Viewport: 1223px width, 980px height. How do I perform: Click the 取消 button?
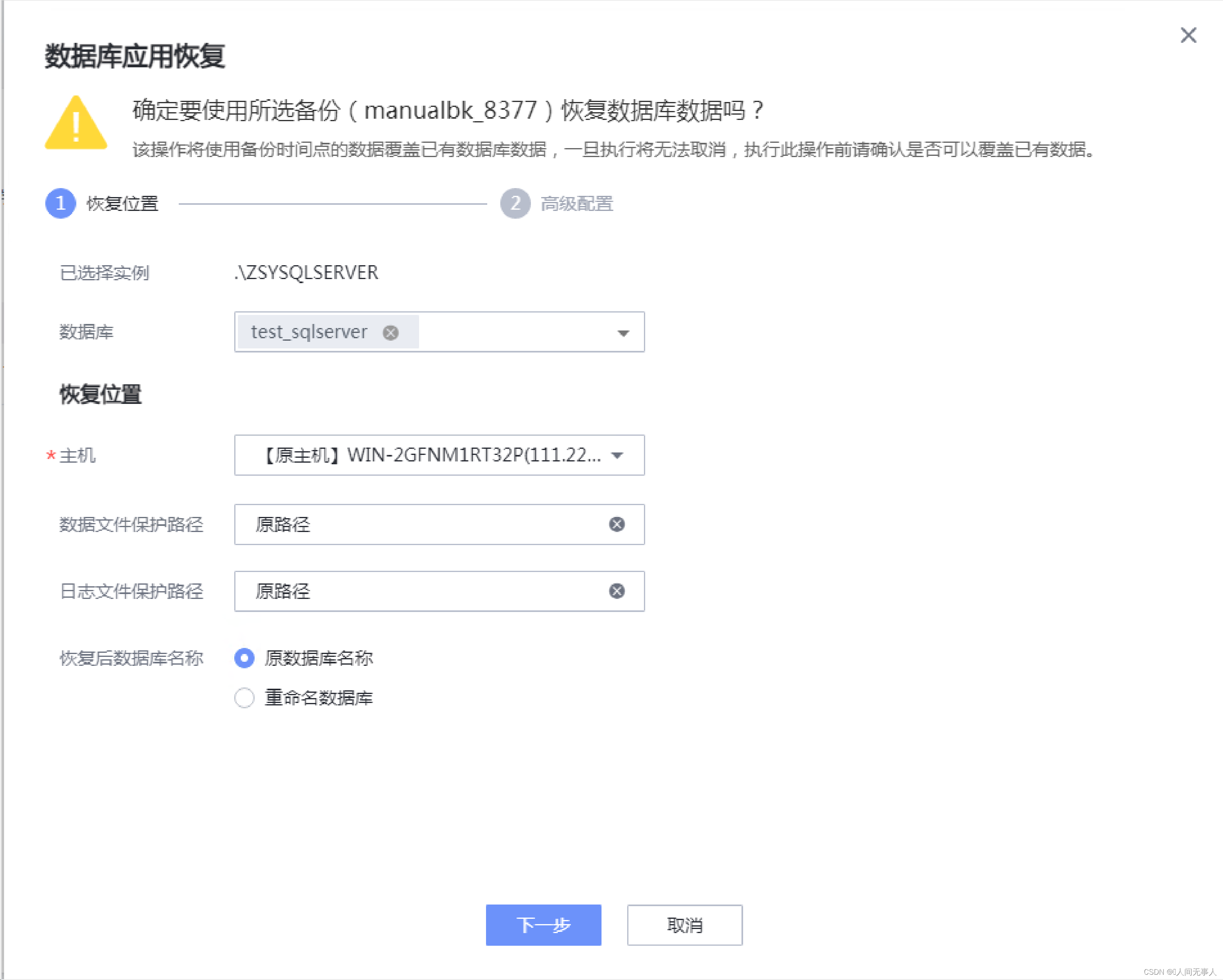coord(685,925)
